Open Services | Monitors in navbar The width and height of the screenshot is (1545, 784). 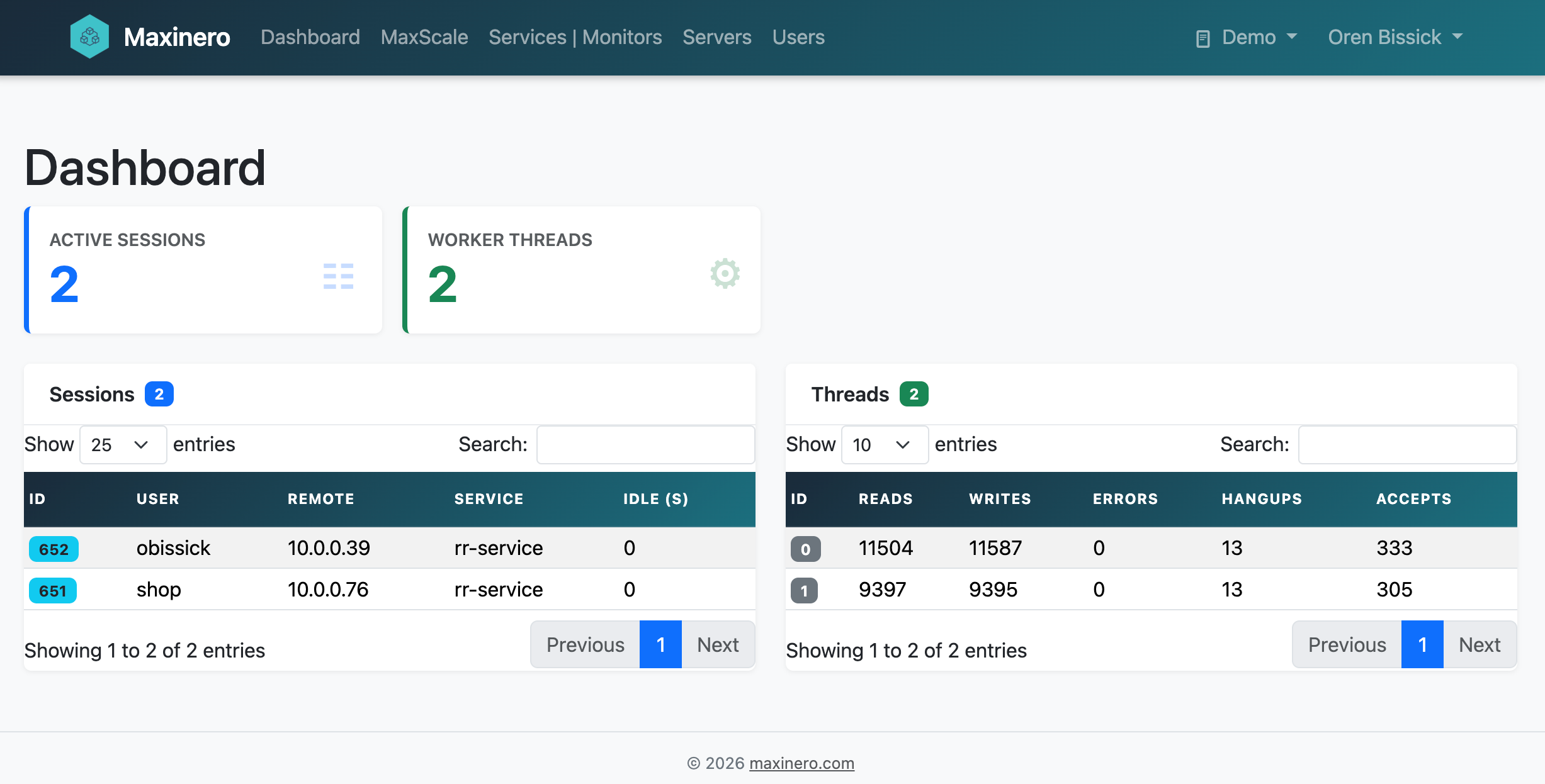[575, 37]
